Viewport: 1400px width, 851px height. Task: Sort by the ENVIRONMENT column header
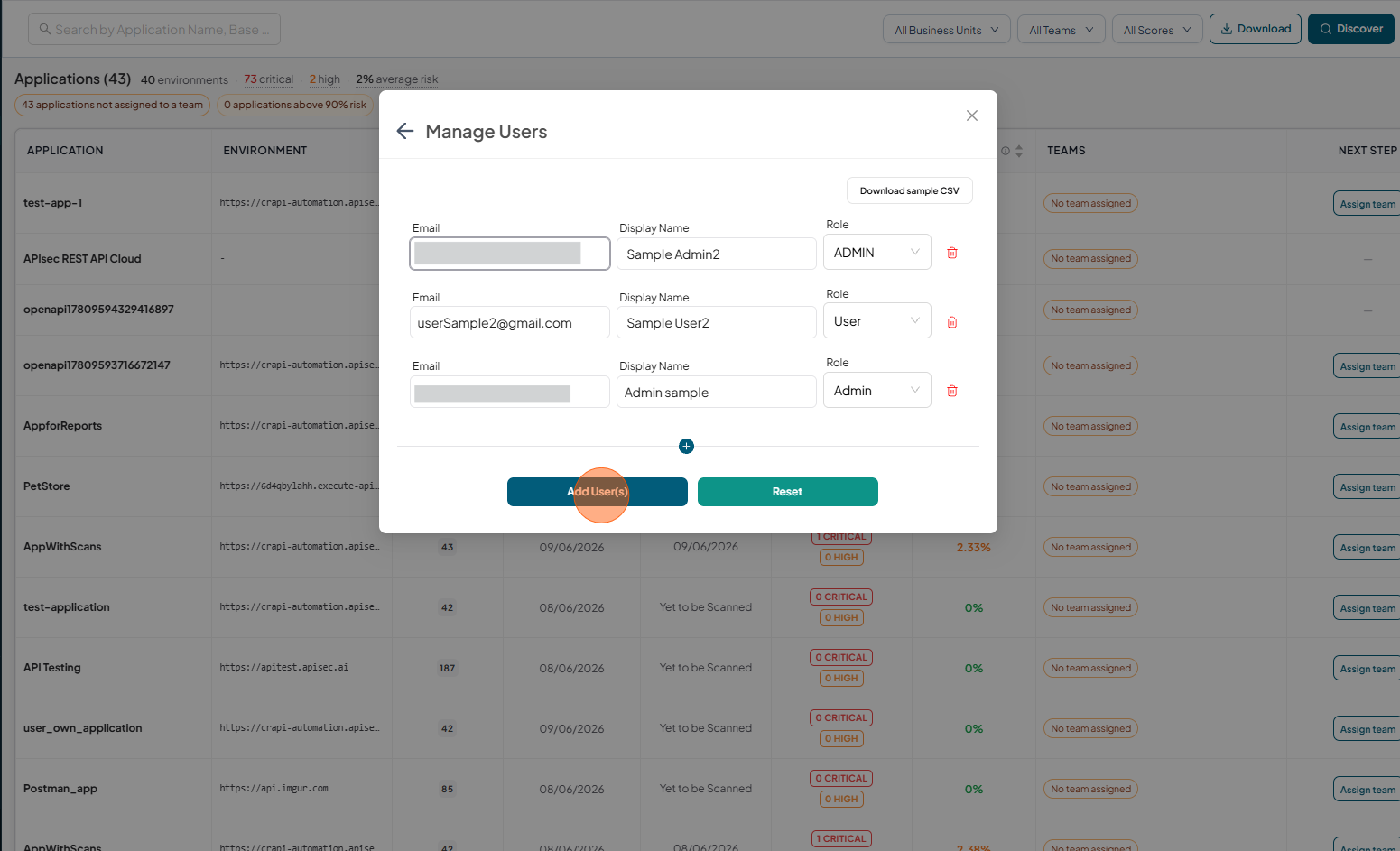pyautogui.click(x=265, y=151)
